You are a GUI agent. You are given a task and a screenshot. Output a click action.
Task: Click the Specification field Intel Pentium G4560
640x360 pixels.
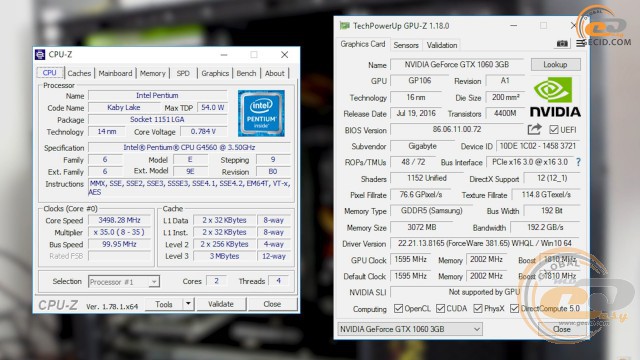(189, 147)
